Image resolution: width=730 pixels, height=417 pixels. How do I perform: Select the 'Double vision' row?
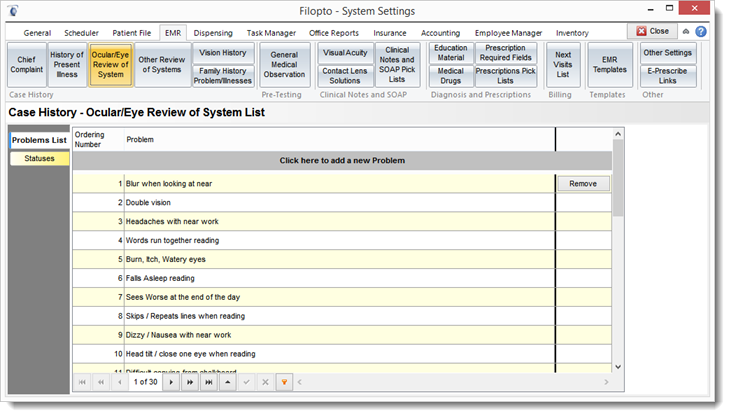coord(342,203)
